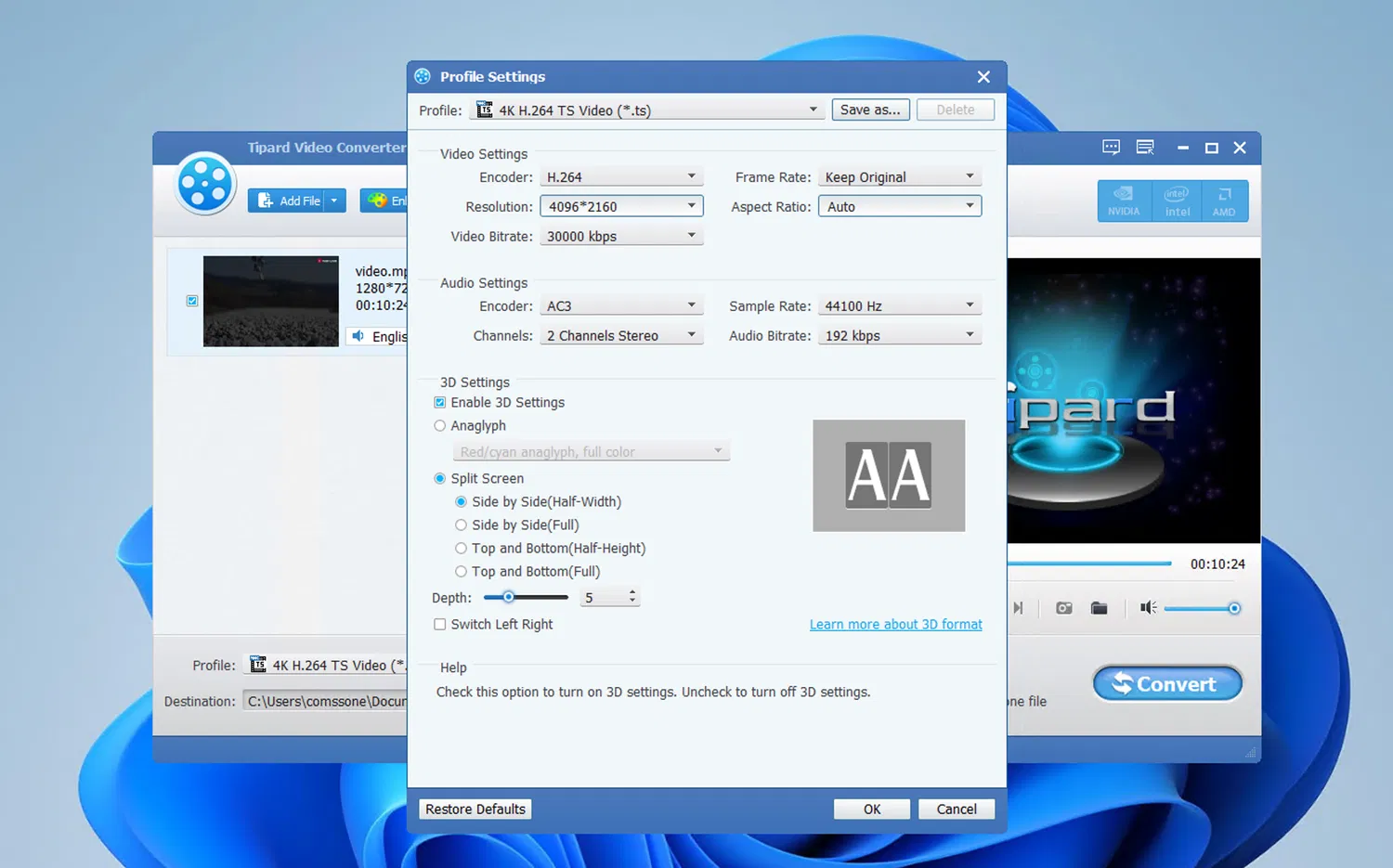Image resolution: width=1393 pixels, height=868 pixels.
Task: Click Cancel in Profile Settings
Action: coord(957,810)
